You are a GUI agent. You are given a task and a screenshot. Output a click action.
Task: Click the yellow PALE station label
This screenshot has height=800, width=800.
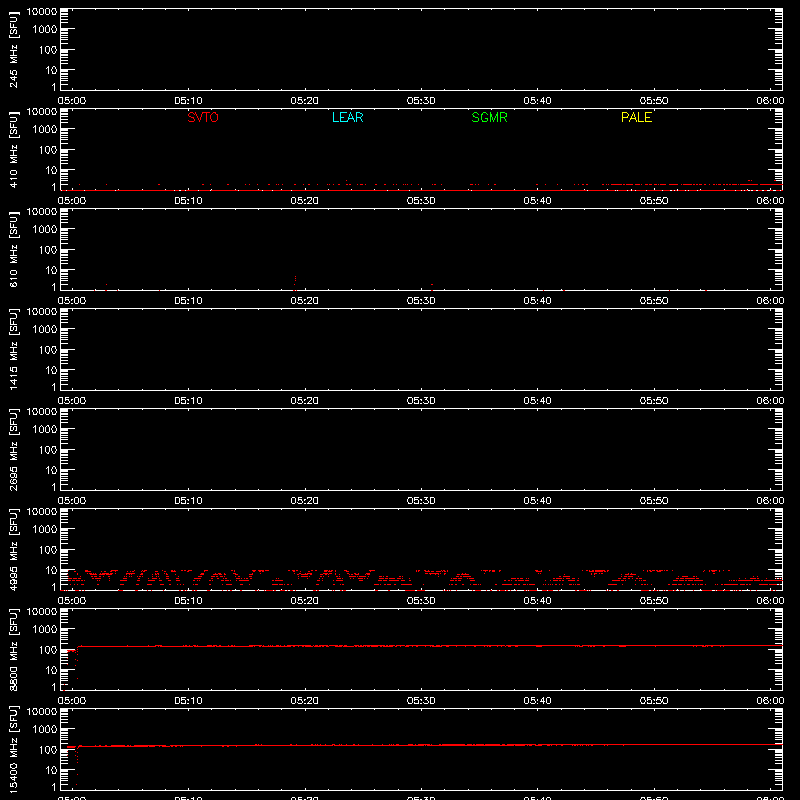(x=636, y=117)
